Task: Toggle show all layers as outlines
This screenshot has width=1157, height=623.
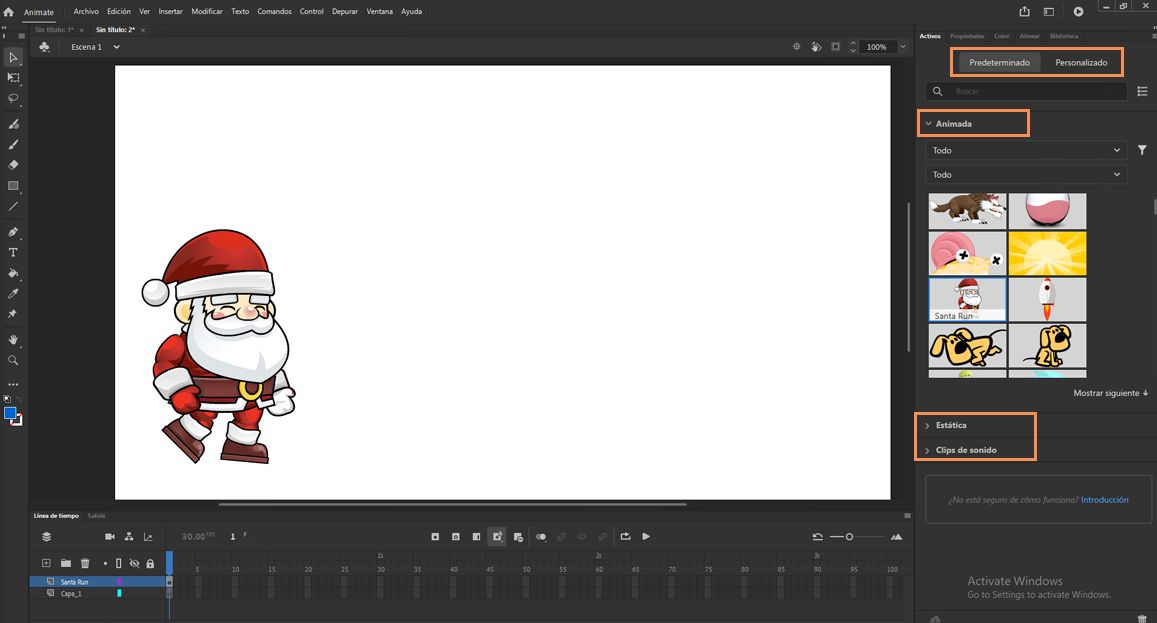Action: [x=119, y=563]
